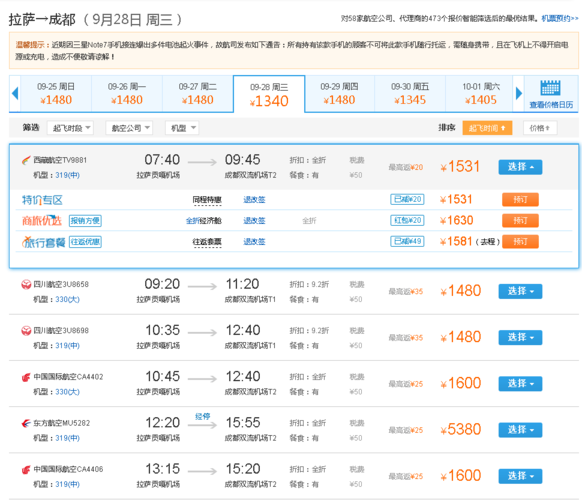
Task: Click the Air China CA4406 logo
Action: pos(26,469)
